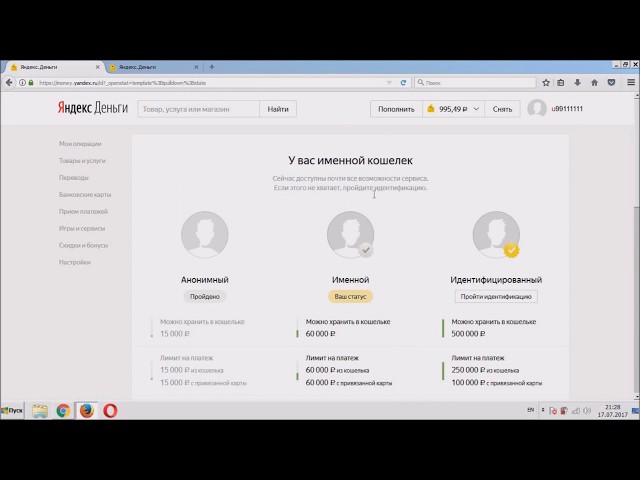Open the address bar history dropdown arrow
640x480 pixels.
click(389, 83)
